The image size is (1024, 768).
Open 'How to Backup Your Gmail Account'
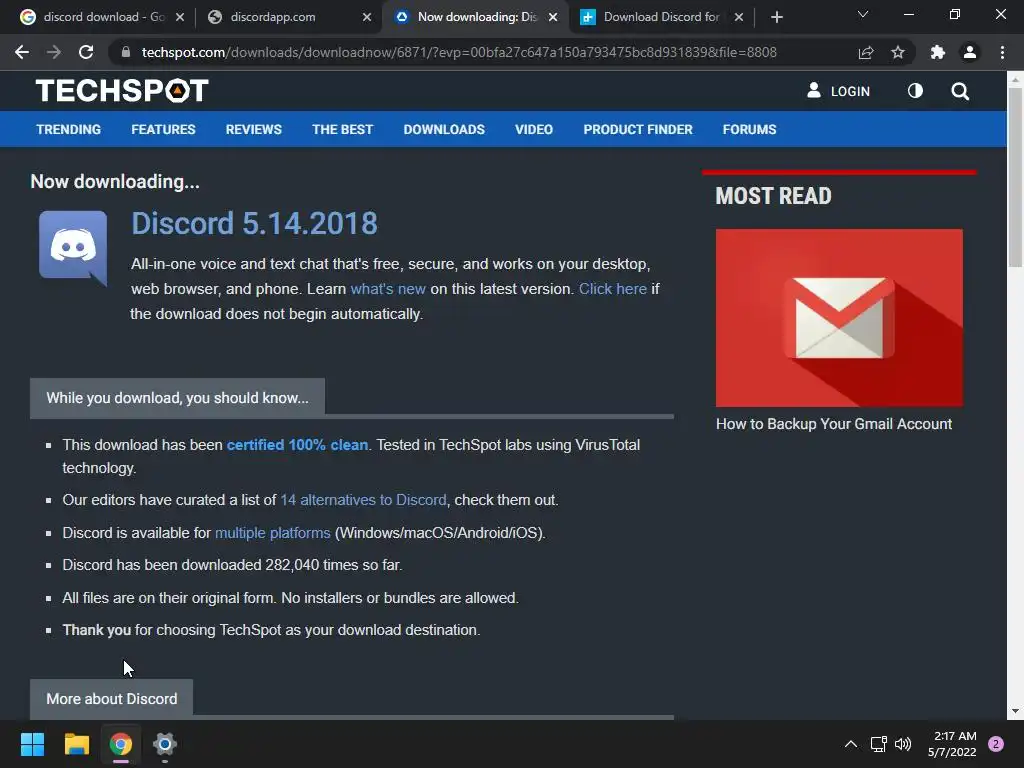coord(834,424)
